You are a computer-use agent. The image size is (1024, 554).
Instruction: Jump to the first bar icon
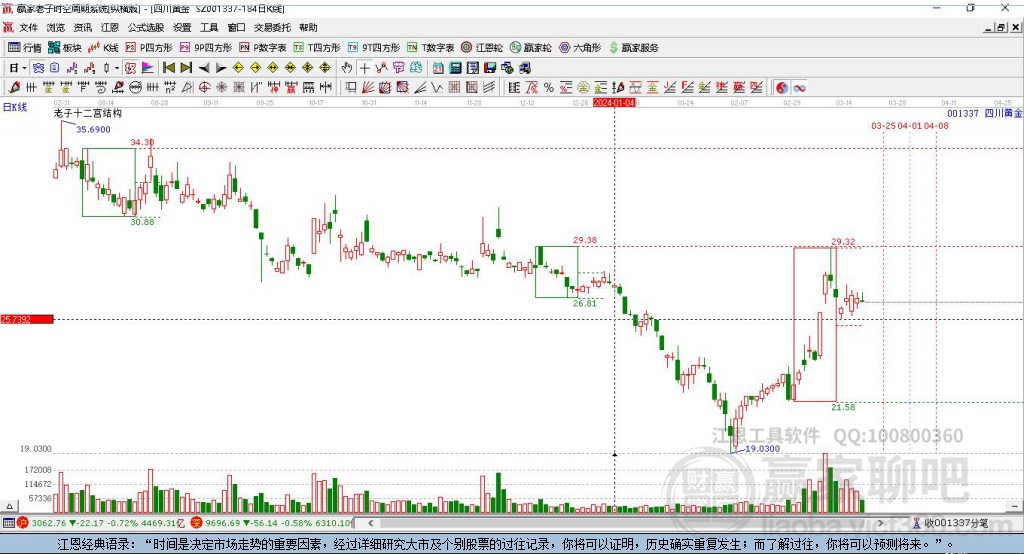click(168, 68)
